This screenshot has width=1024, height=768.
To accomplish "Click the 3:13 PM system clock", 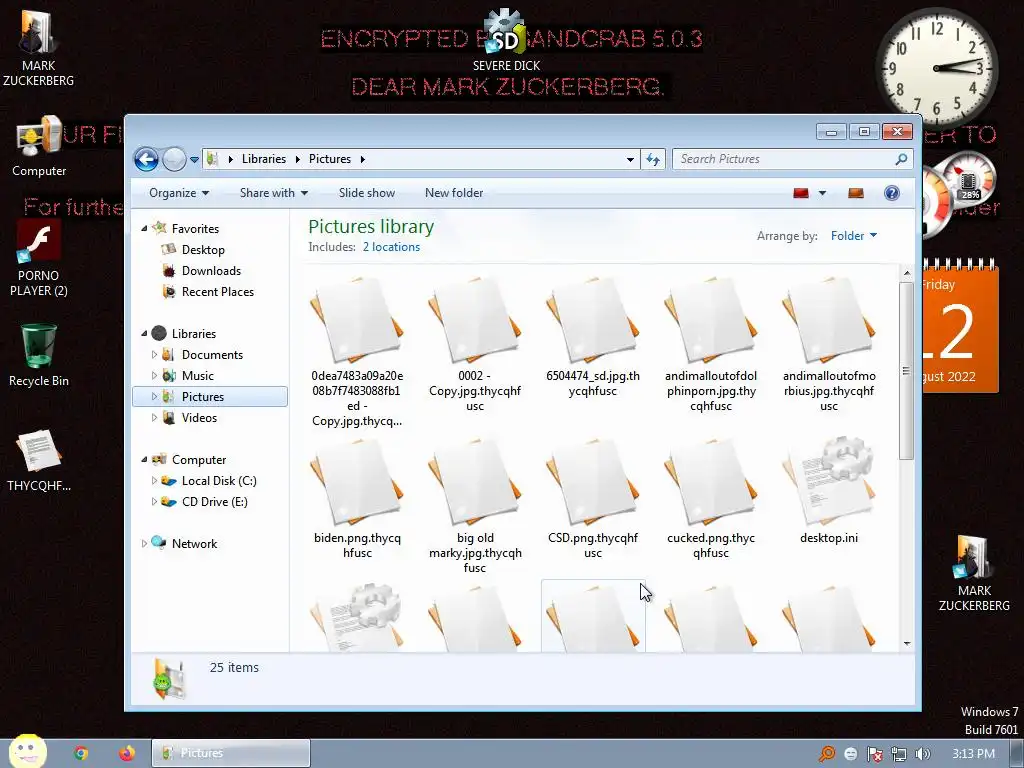I will pos(973,754).
